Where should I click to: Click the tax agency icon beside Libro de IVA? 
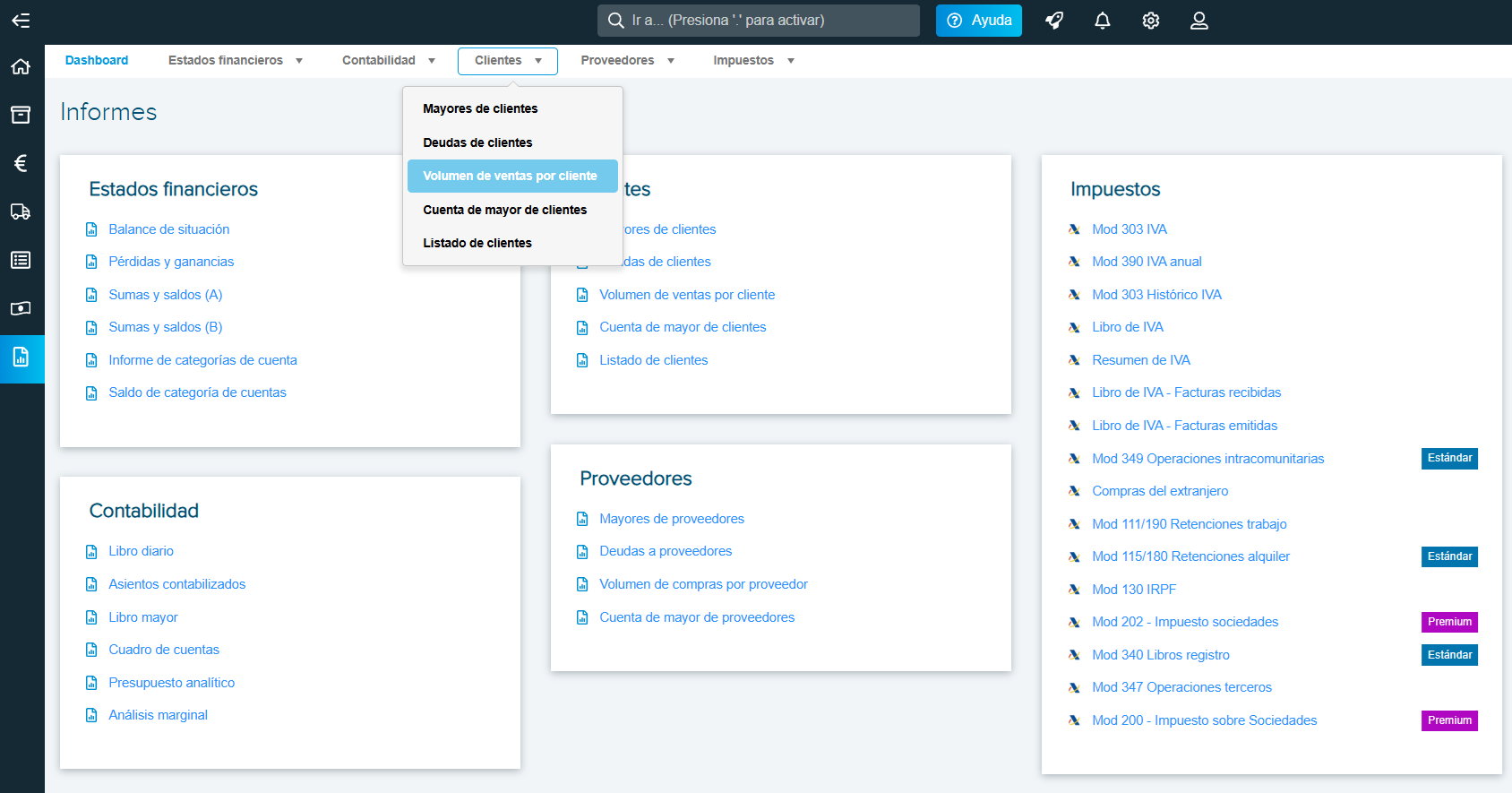point(1074,327)
